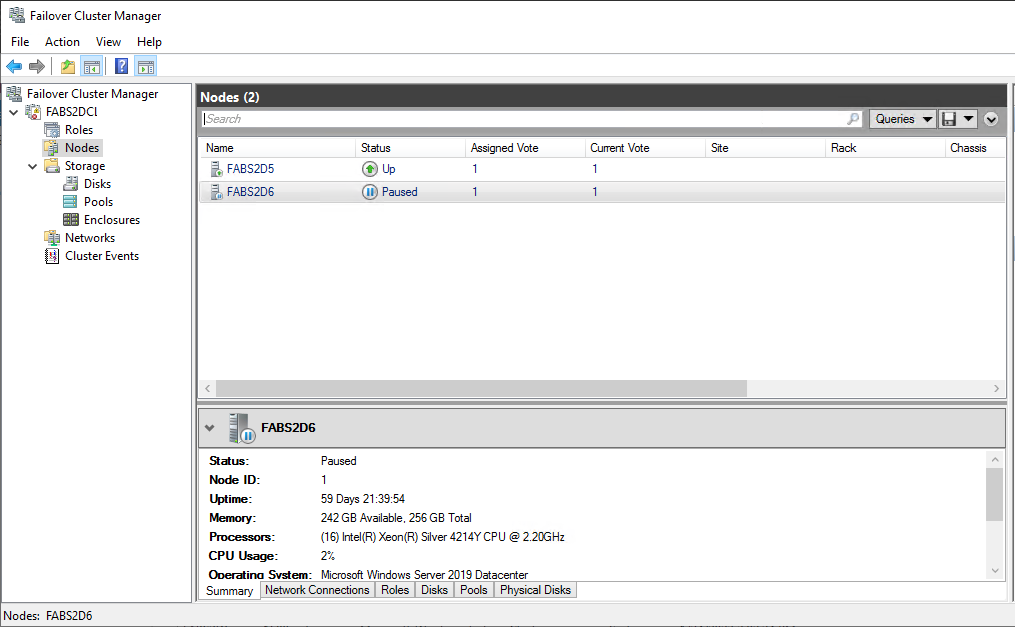Collapse the Storage tree node

pos(32,166)
